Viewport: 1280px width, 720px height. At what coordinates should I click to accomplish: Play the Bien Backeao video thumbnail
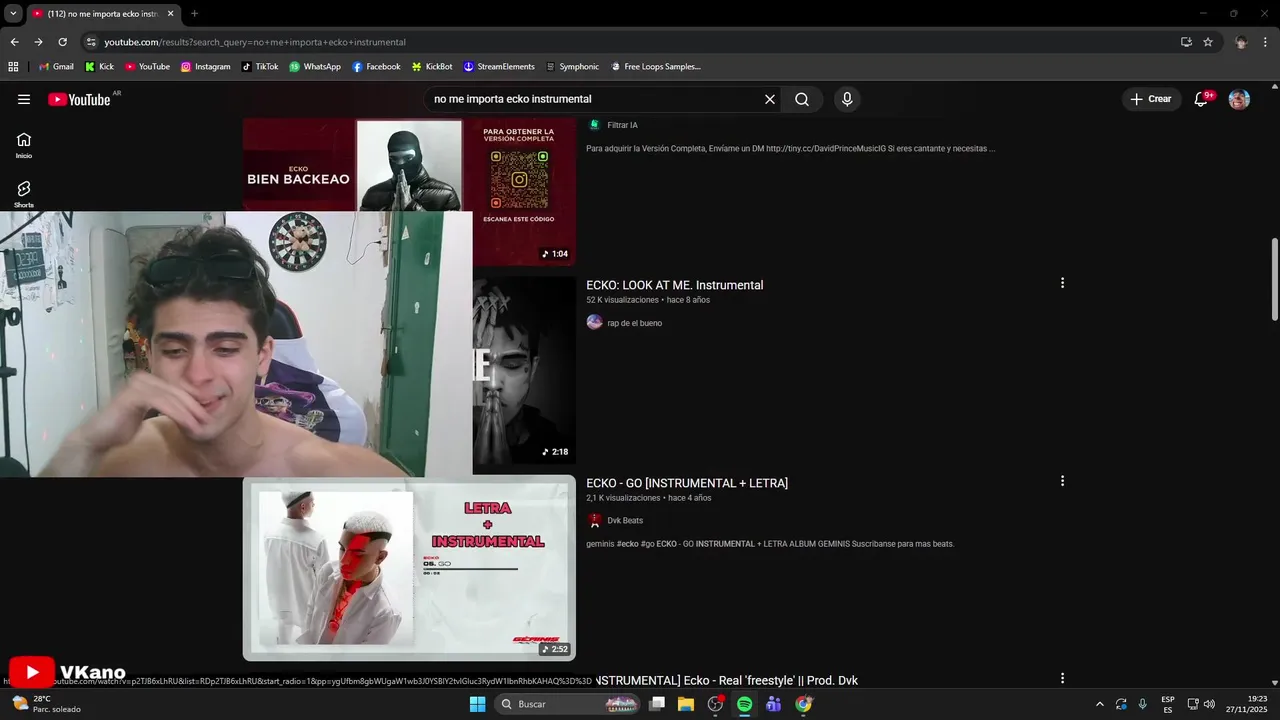[409, 190]
